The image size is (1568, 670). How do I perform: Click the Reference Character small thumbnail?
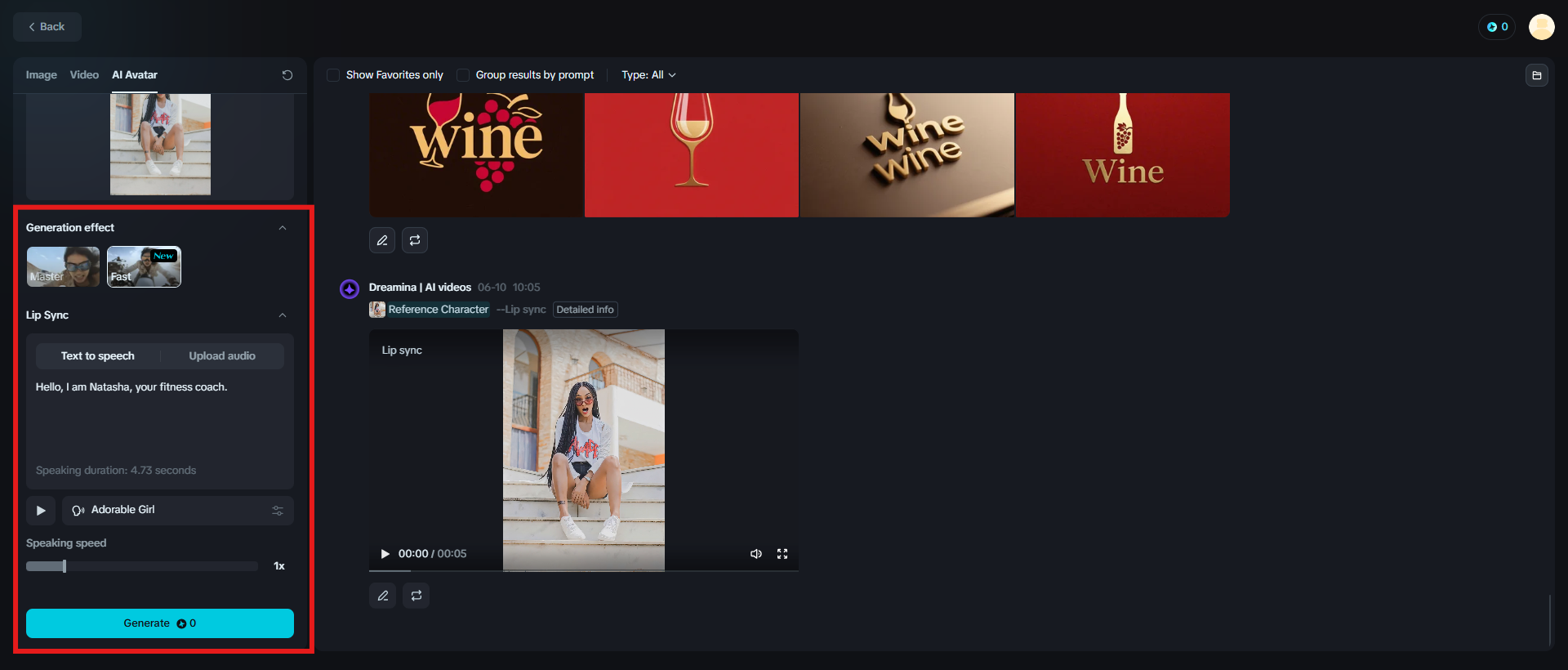(x=377, y=310)
